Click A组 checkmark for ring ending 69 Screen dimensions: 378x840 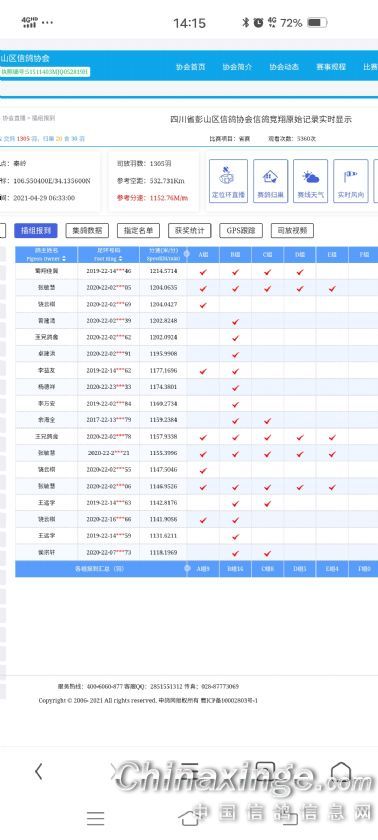click(x=203, y=305)
